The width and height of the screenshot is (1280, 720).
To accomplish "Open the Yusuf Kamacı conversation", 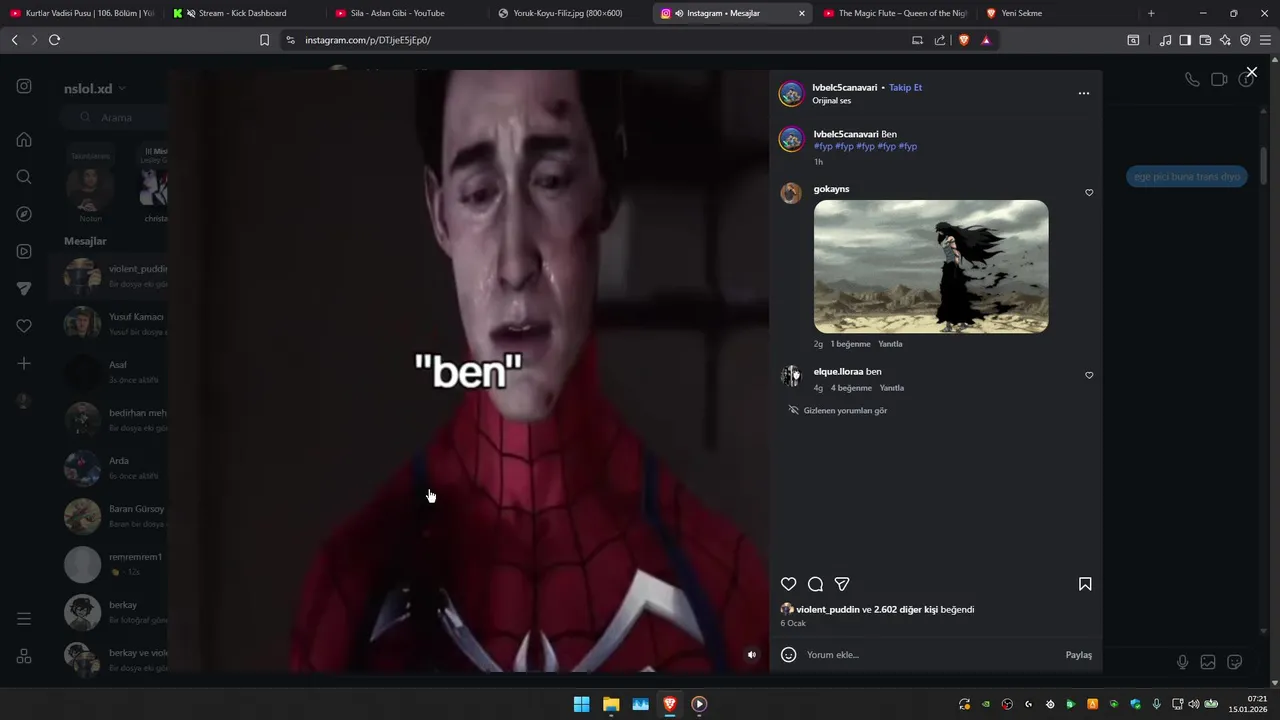I will [110, 324].
